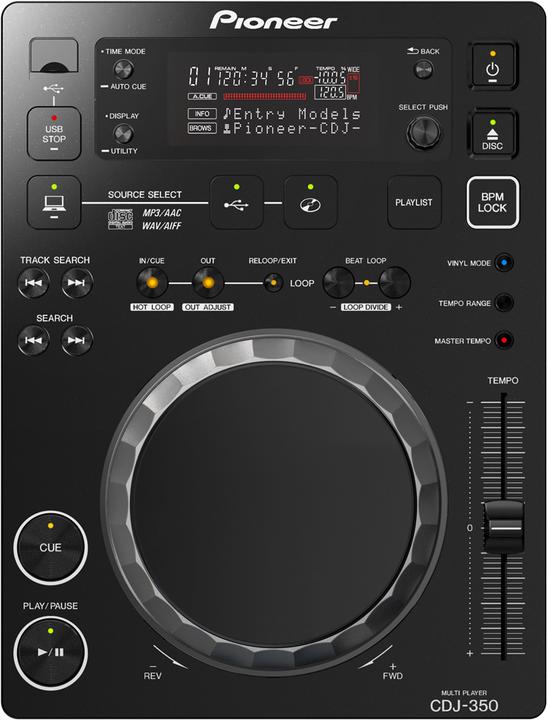Click the DISPLAY / UTILITY button
Screen dimensions: 547x720
pos(123,134)
